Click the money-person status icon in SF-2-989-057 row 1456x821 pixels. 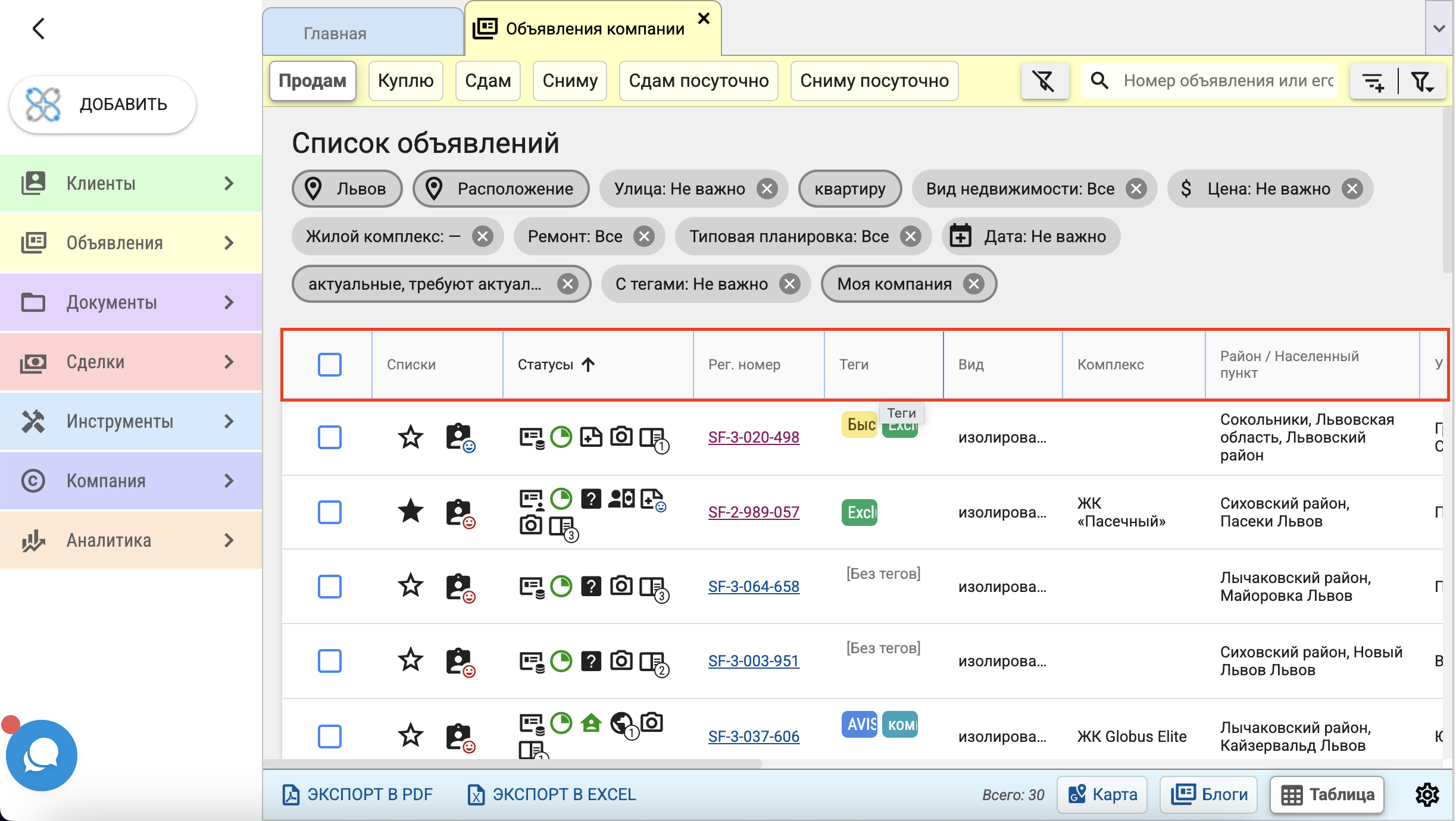(621, 499)
